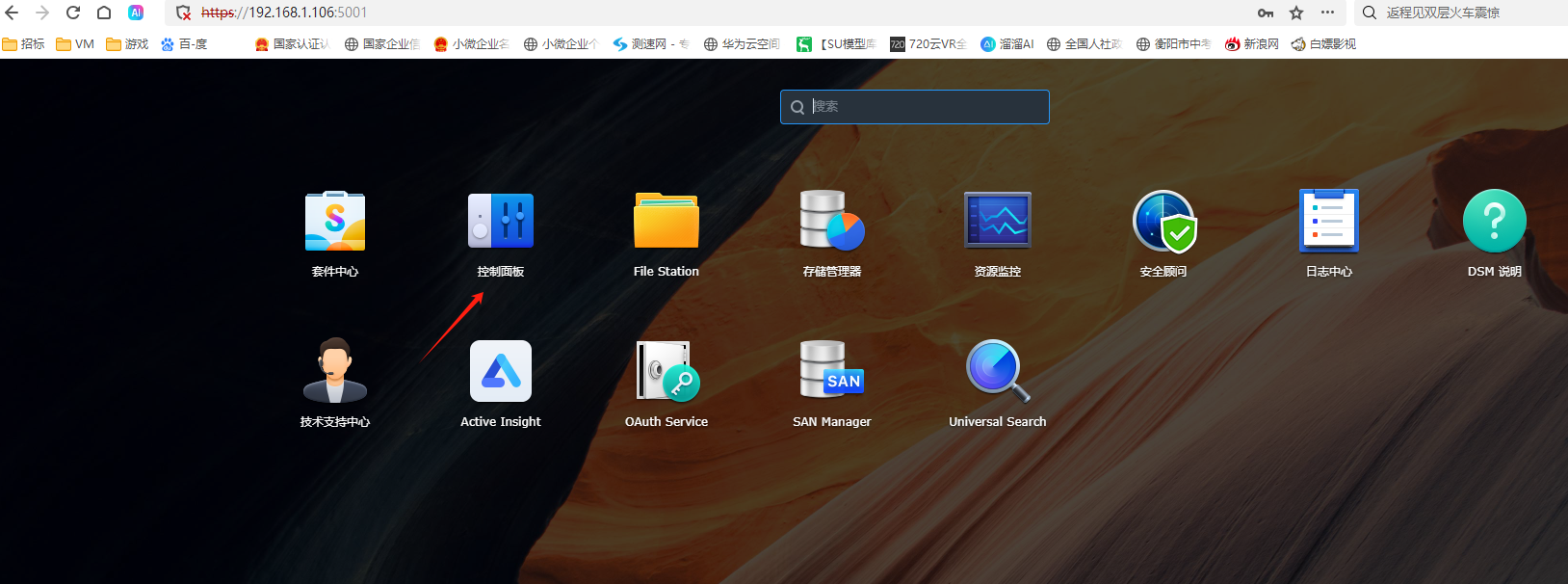This screenshot has height=584, width=1568.
Task: Open OAuth Service
Action: [666, 371]
